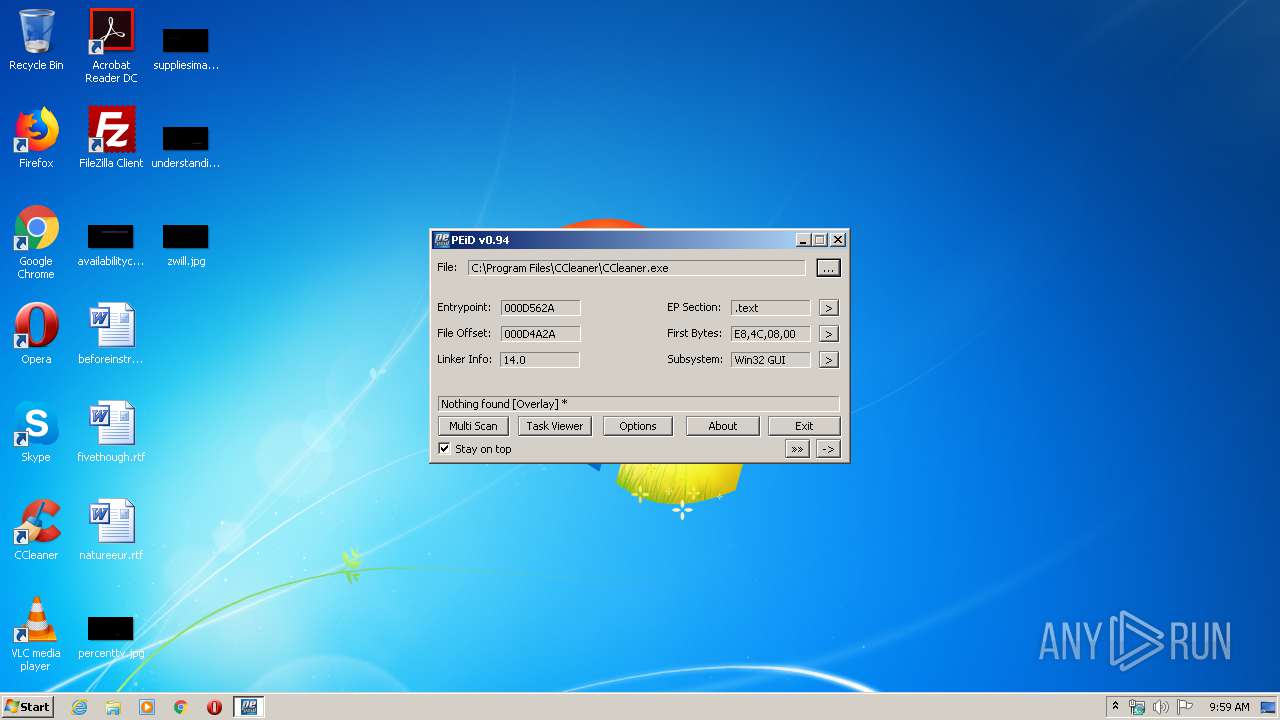This screenshot has height=720, width=1280.
Task: Click the PEiD taskbar button
Action: coord(249,707)
